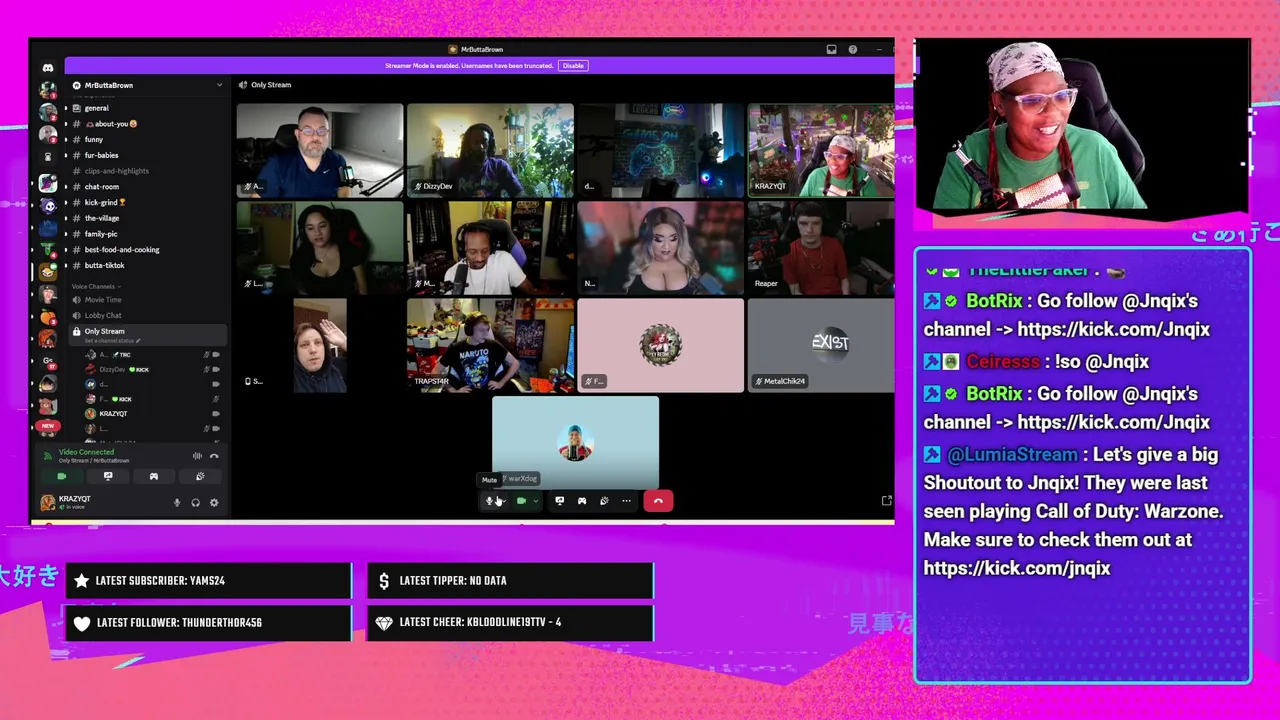
Task: Disconnect via phone icon beside Video Connected
Action: (x=214, y=456)
